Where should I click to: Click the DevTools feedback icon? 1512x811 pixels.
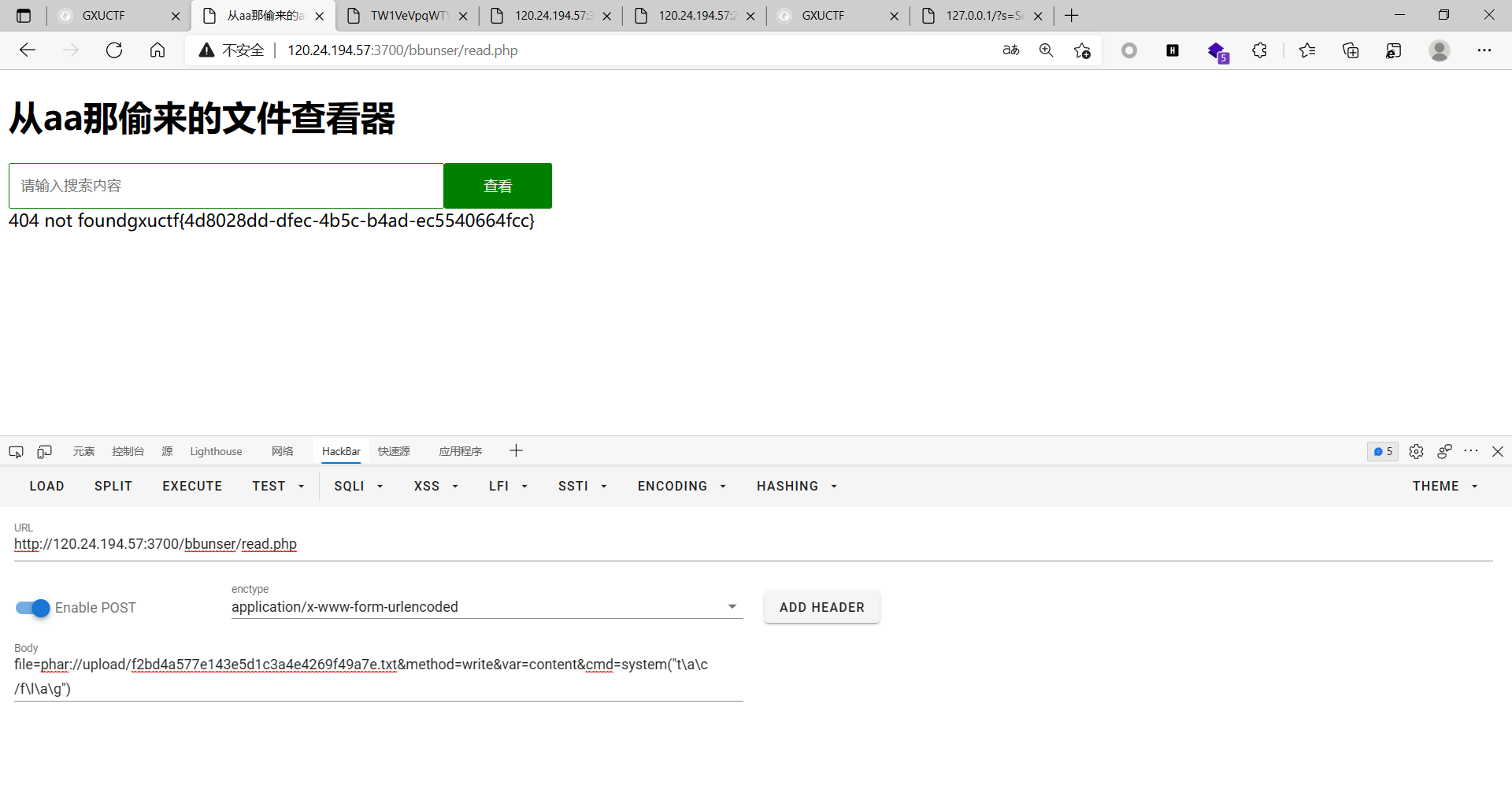coord(1444,451)
